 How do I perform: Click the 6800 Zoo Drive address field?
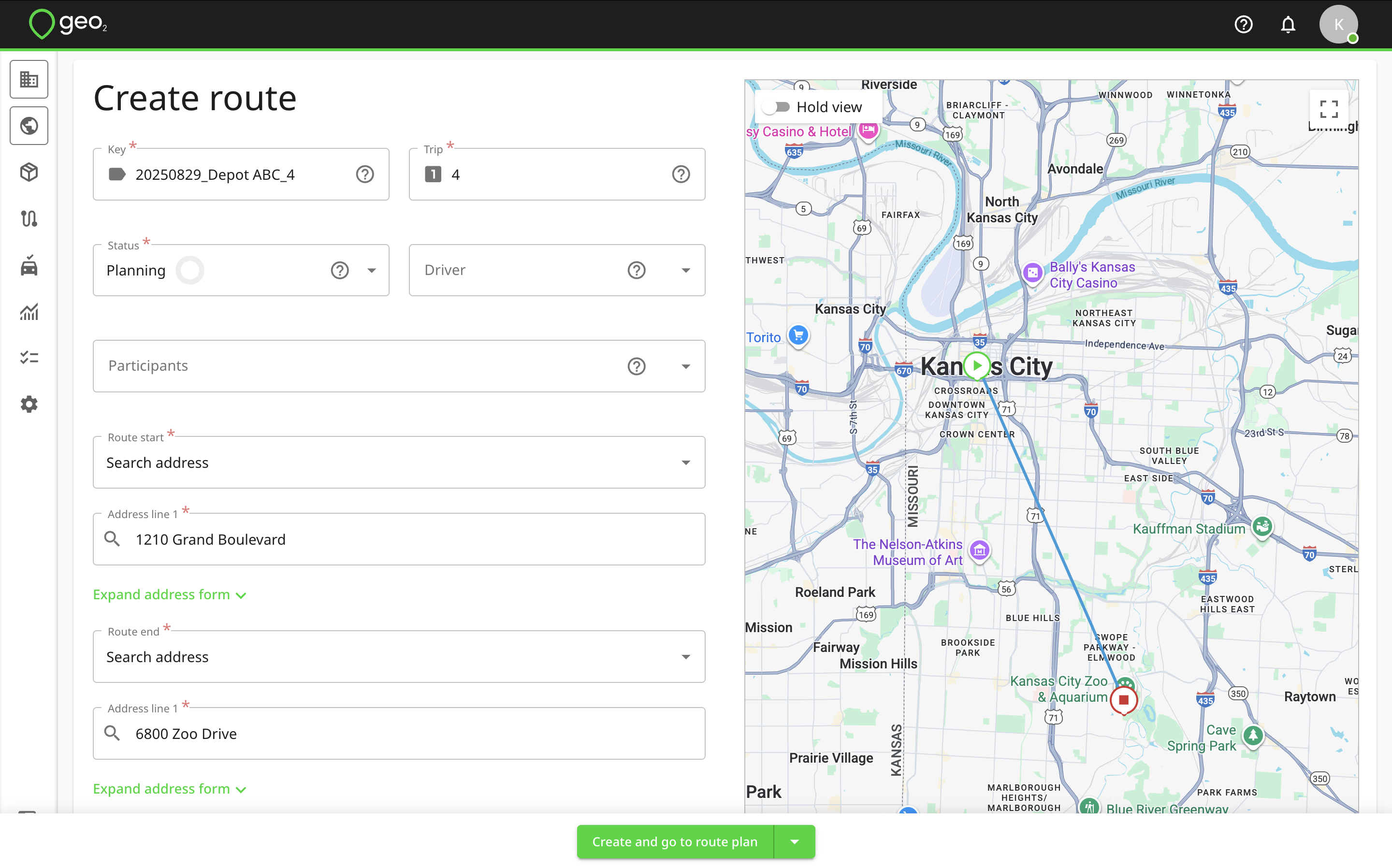[399, 734]
